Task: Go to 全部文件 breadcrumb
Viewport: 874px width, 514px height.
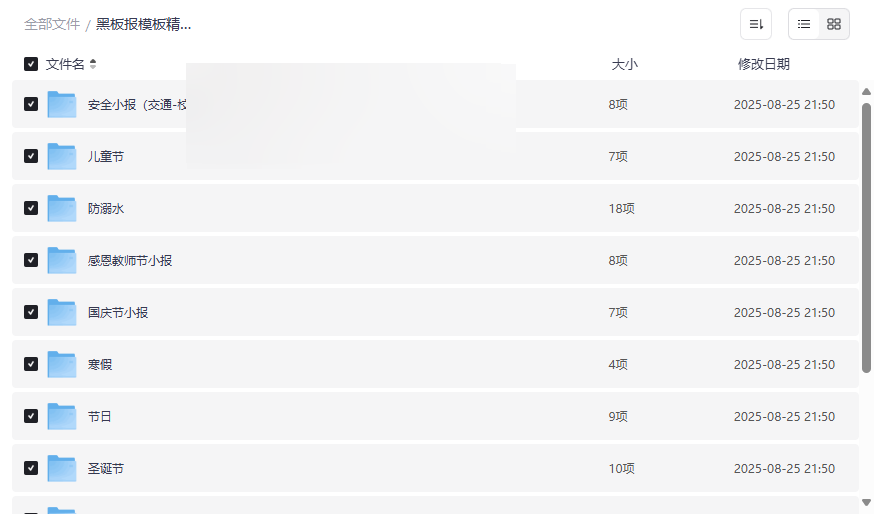Action: [52, 24]
